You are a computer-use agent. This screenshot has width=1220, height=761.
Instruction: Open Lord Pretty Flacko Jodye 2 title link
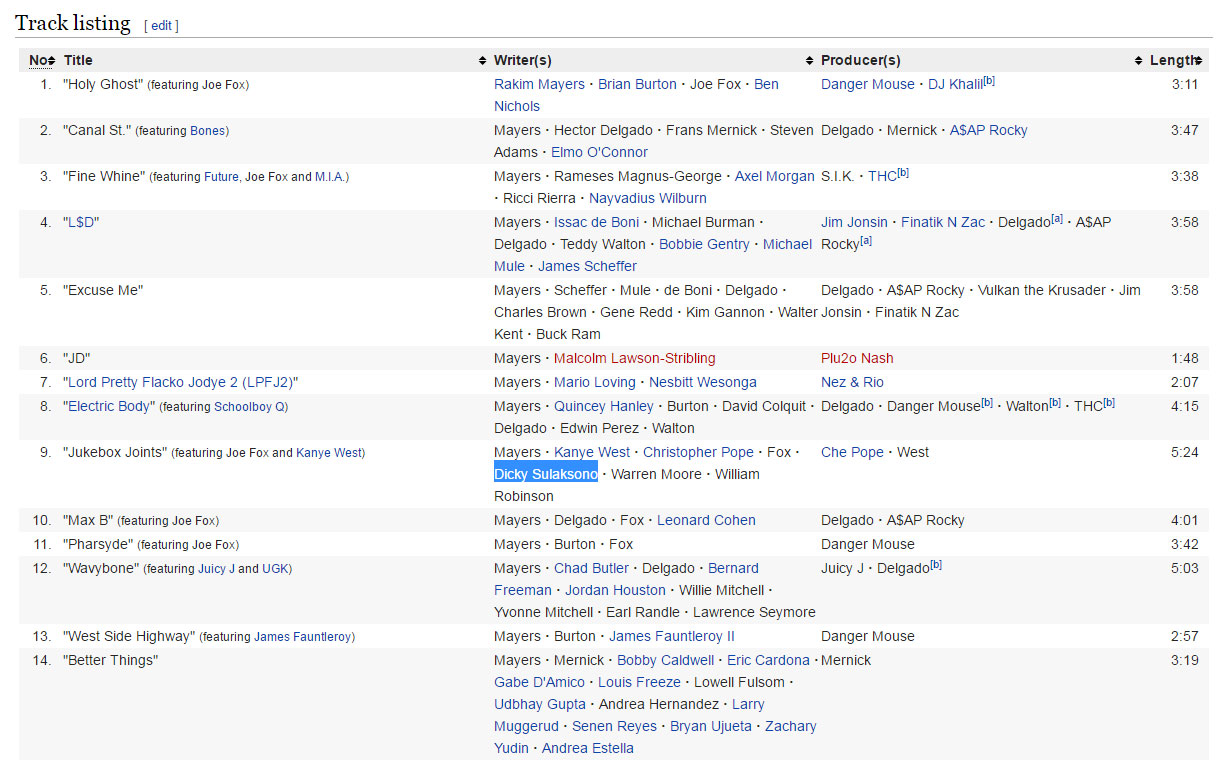click(181, 382)
